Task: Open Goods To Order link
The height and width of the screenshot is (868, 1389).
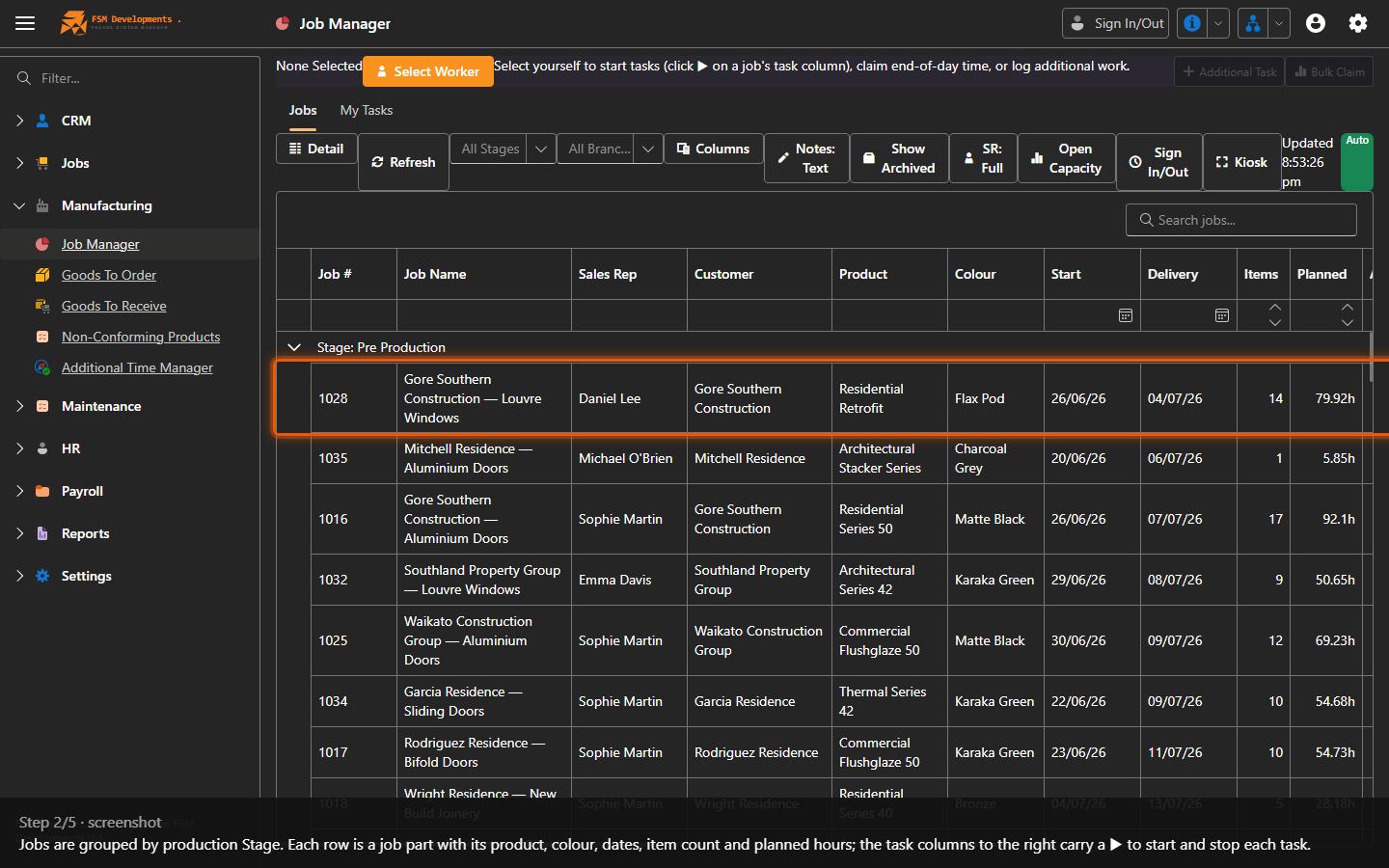Action: tap(109, 275)
